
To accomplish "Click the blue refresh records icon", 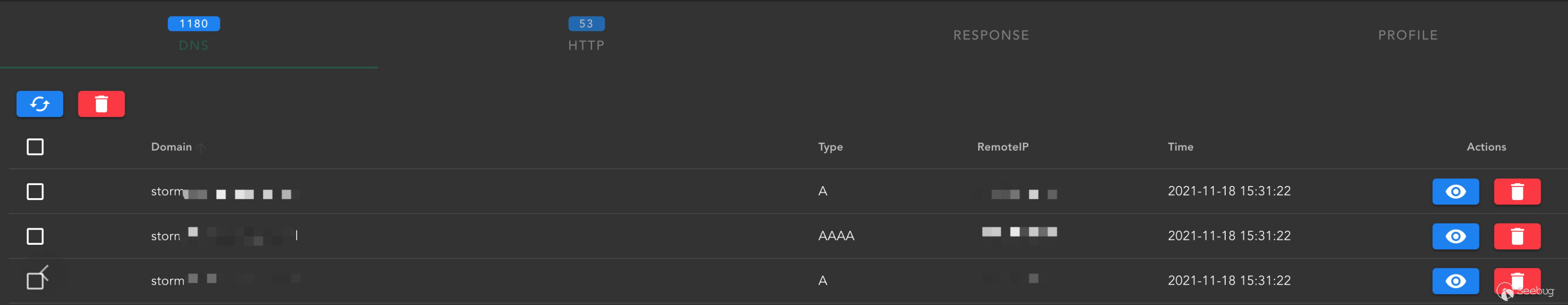I will (x=39, y=104).
